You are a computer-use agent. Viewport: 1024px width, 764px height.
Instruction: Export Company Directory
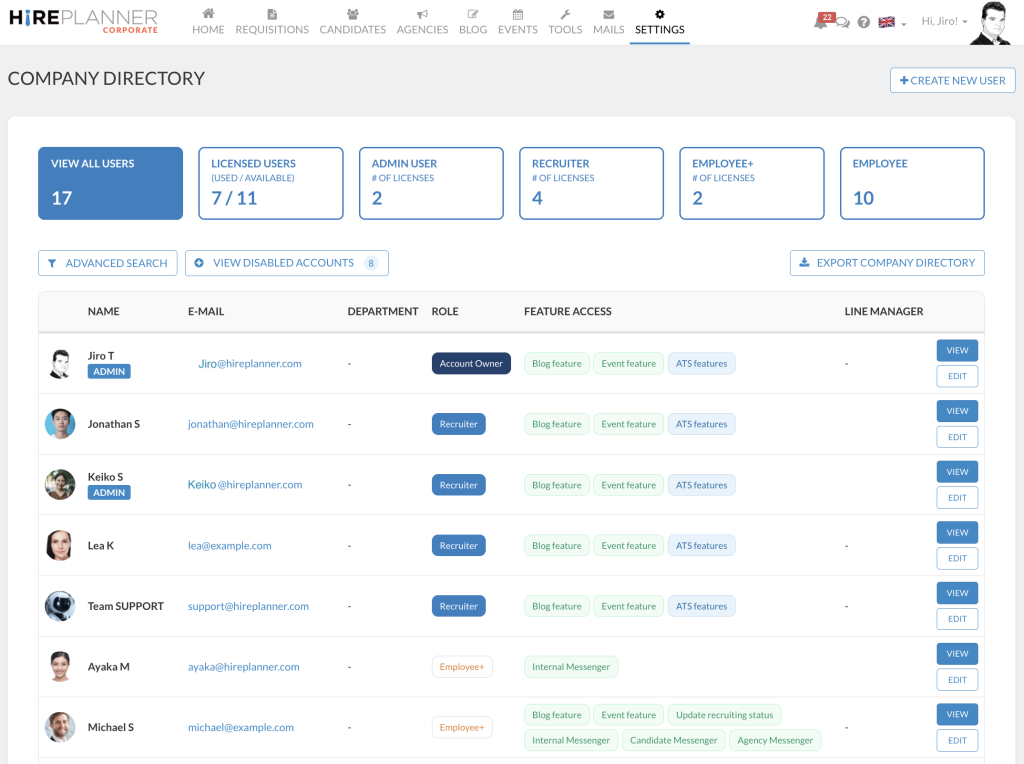point(887,263)
